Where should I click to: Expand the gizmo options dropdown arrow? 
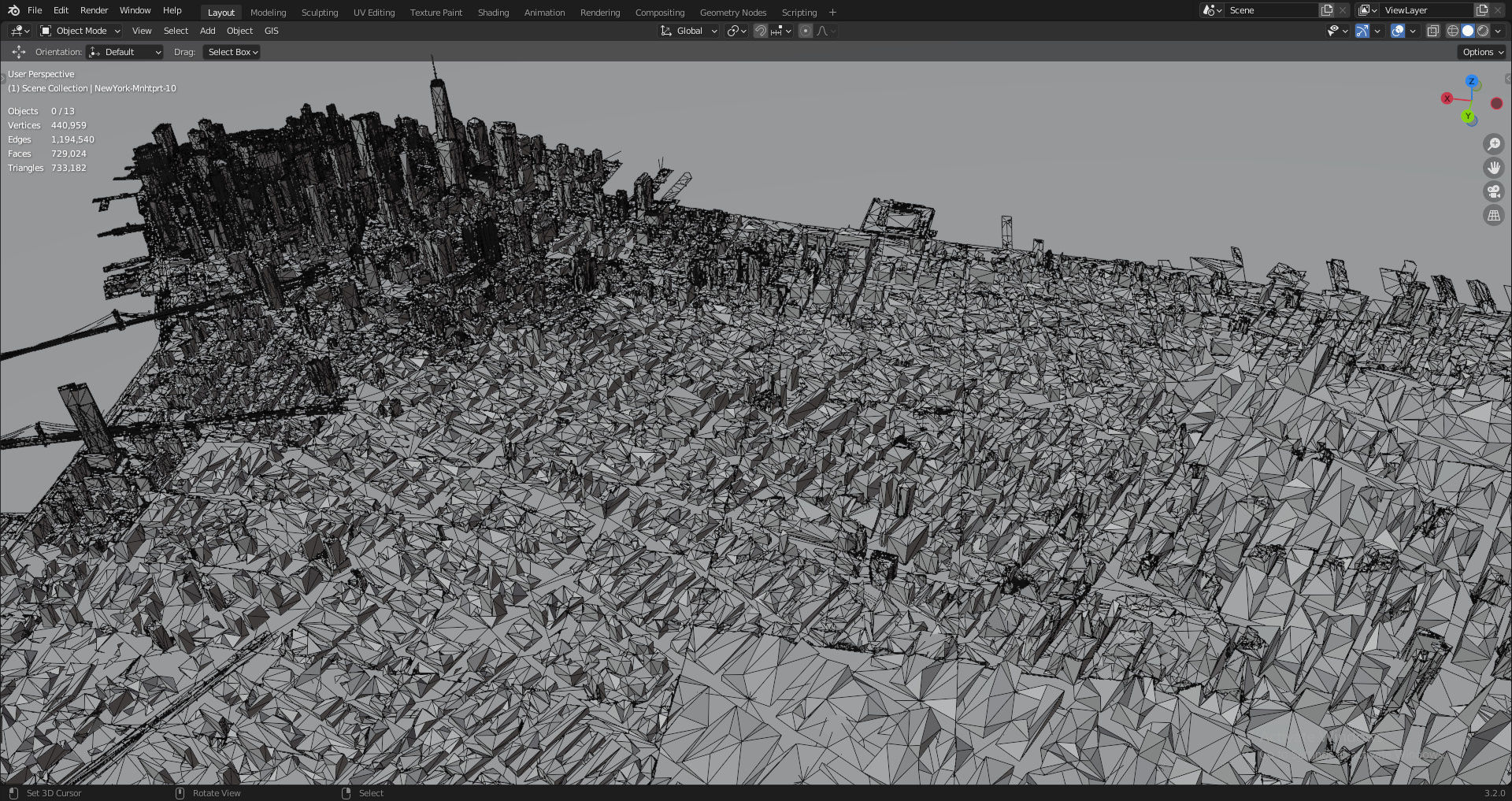coord(1377,31)
